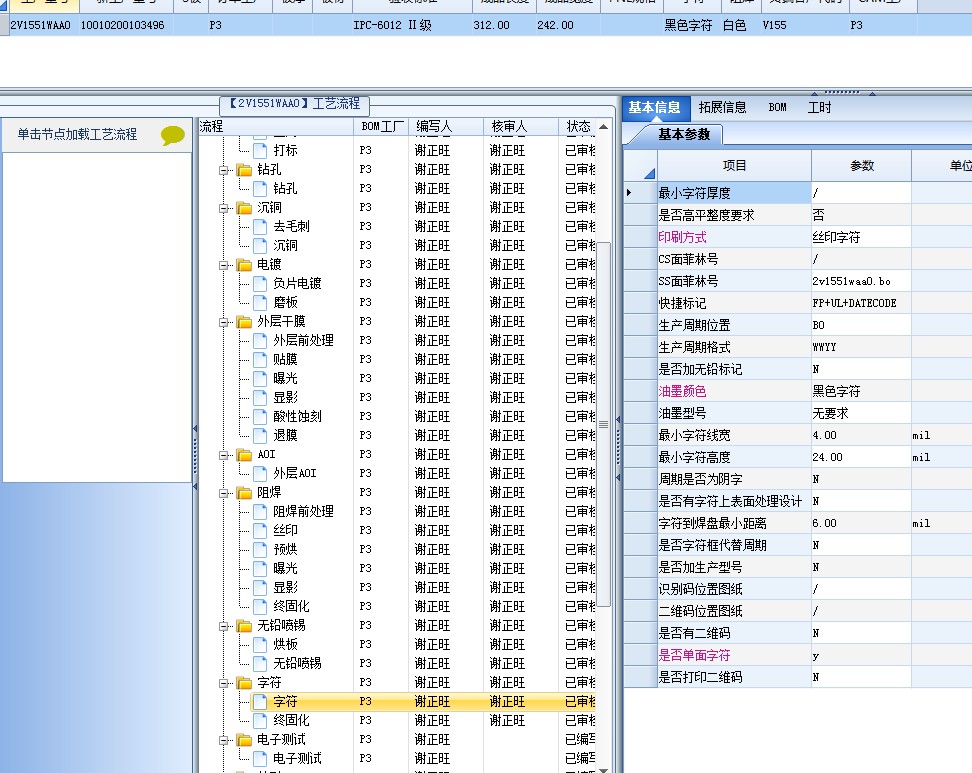This screenshot has width=972, height=773.
Task: Click the document icon beside 外层AOI
Action: tap(261, 474)
